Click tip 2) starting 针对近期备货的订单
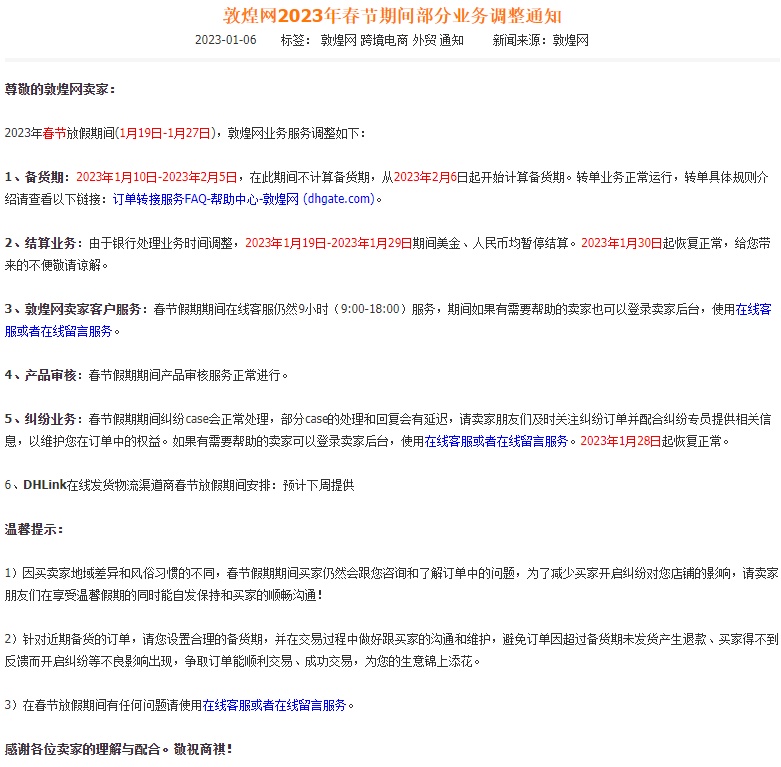The width and height of the screenshot is (781, 767). (391, 650)
